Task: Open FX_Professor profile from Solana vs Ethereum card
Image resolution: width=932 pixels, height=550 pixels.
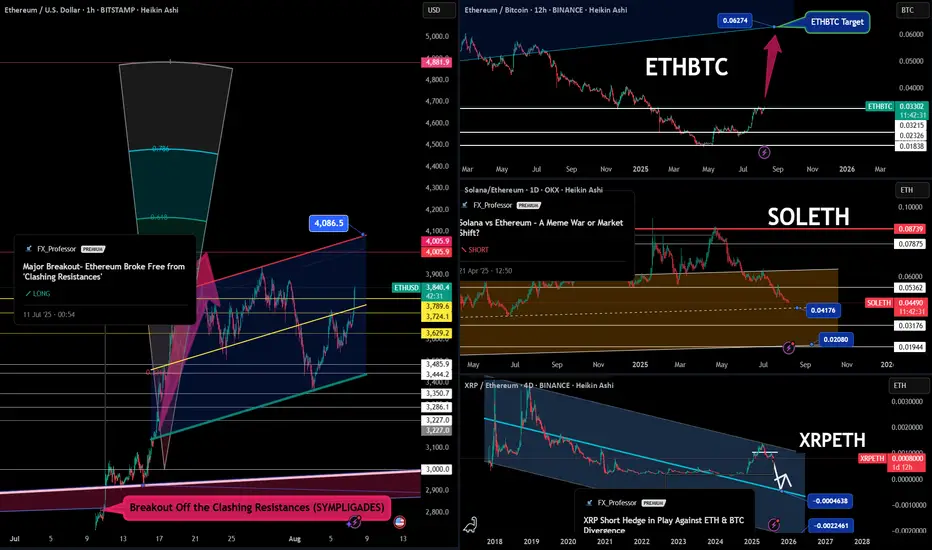Action: point(492,205)
